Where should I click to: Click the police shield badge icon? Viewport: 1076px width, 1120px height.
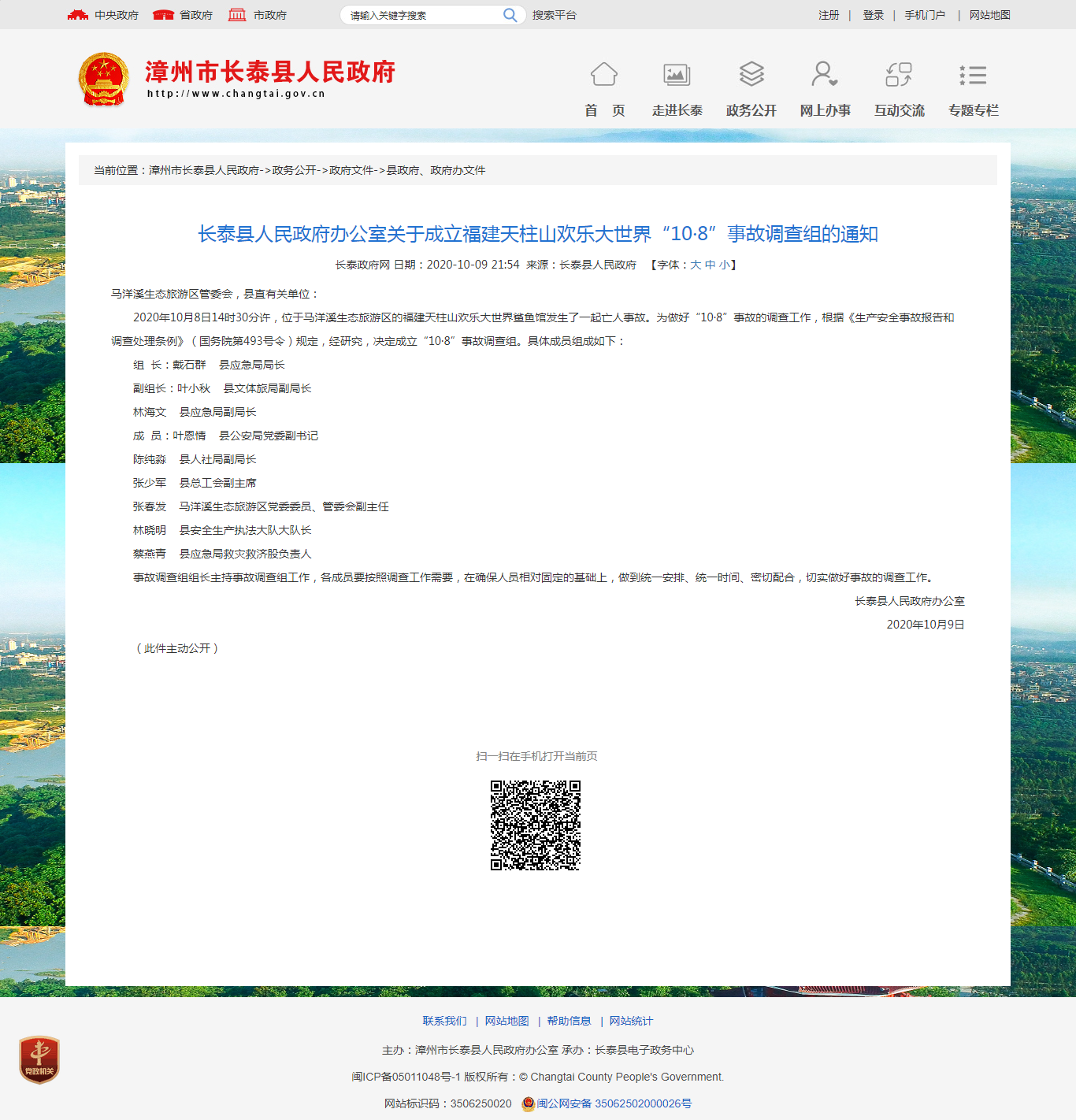pyautogui.click(x=529, y=1103)
